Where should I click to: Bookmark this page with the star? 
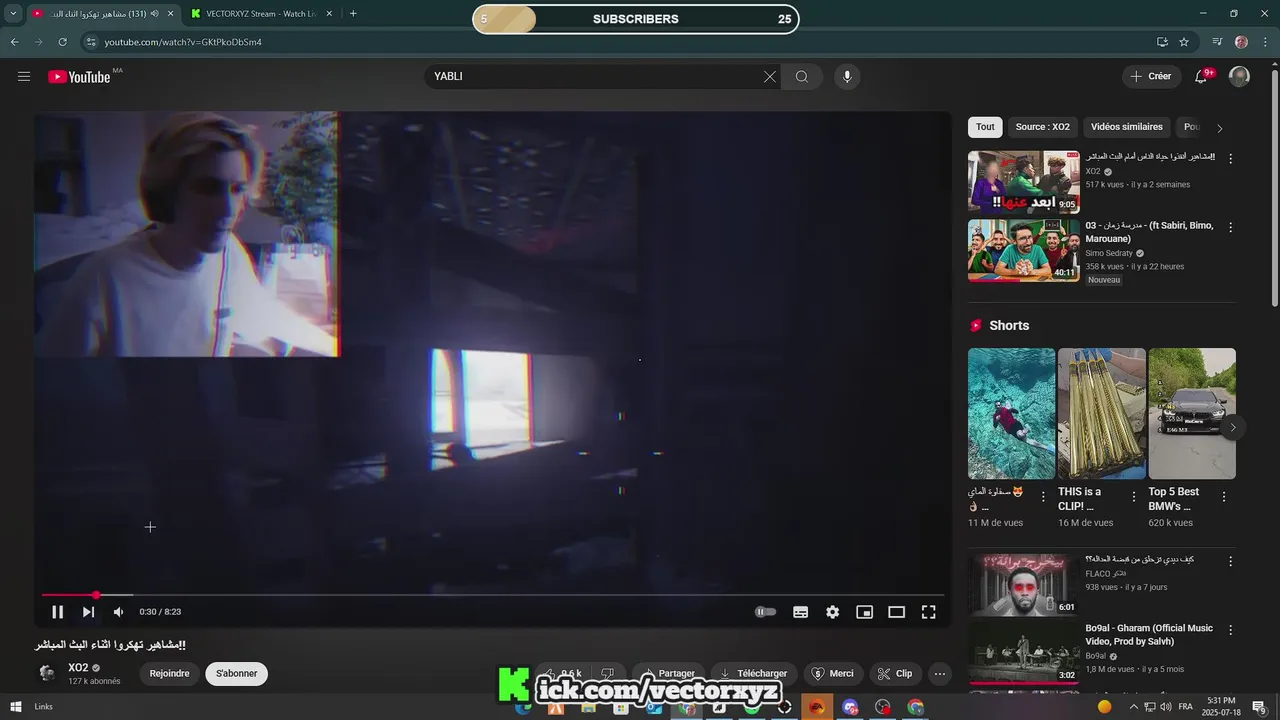pos(1184,42)
